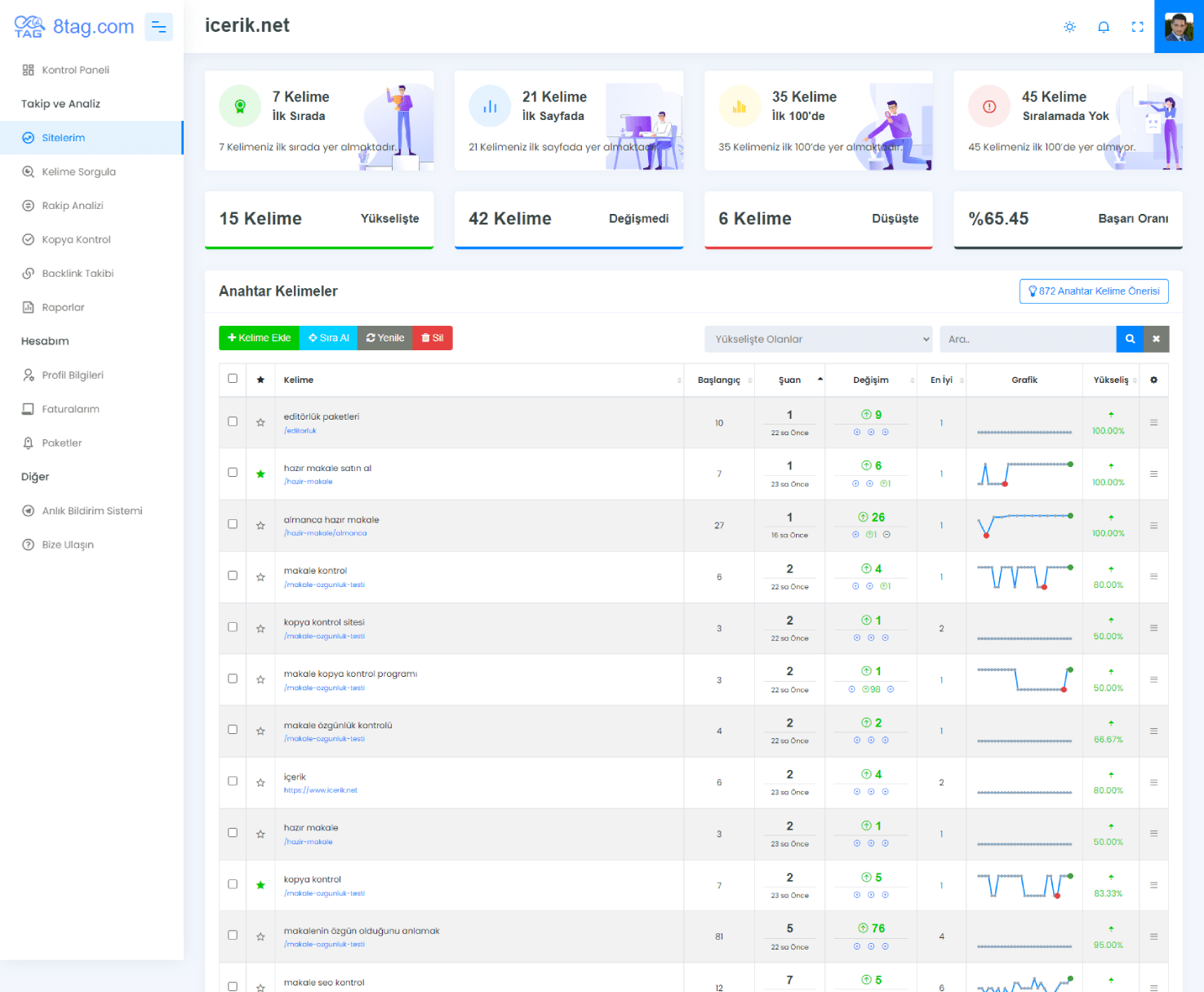Open 'Rakip Analizi' in sidebar
The image size is (1204, 992).
73,206
